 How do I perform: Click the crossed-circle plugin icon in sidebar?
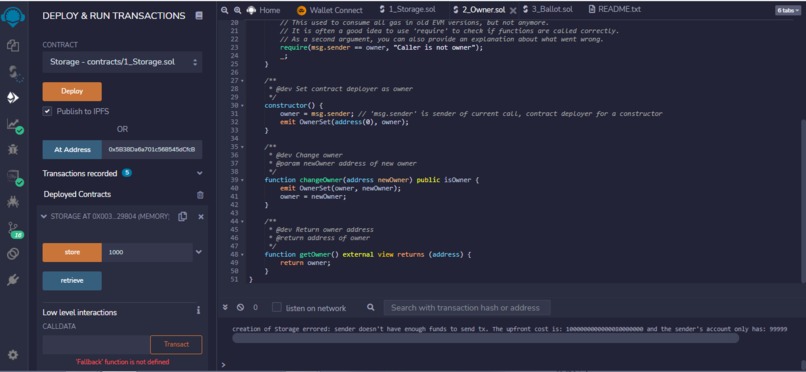point(13,254)
